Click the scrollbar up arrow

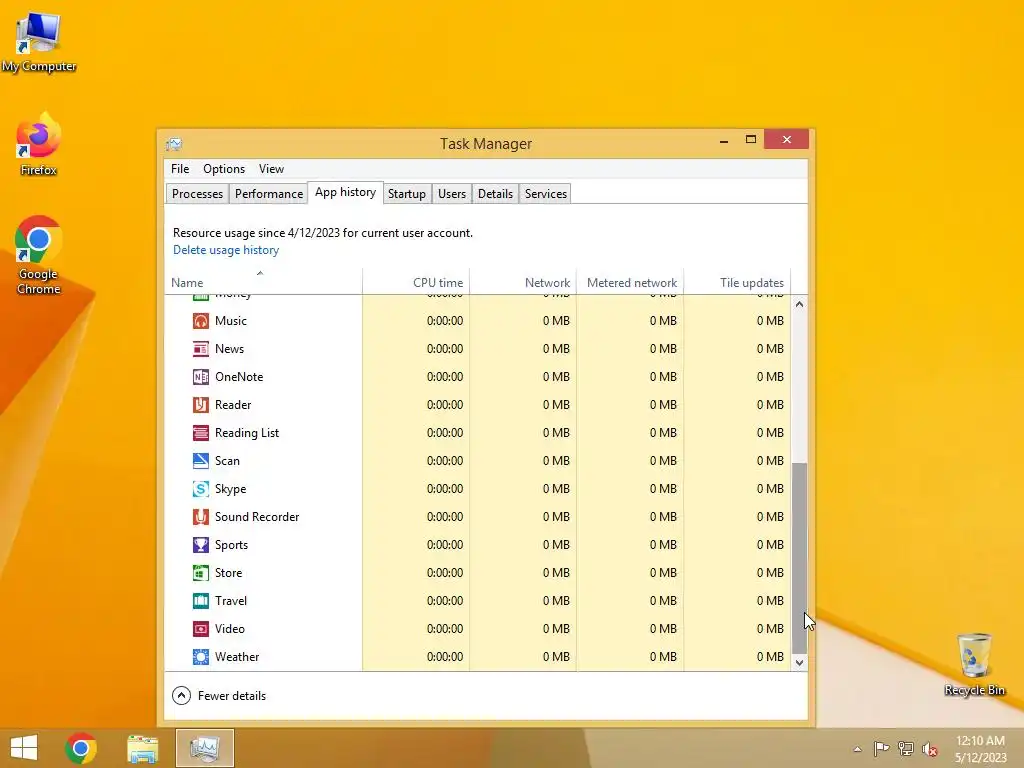[x=799, y=304]
